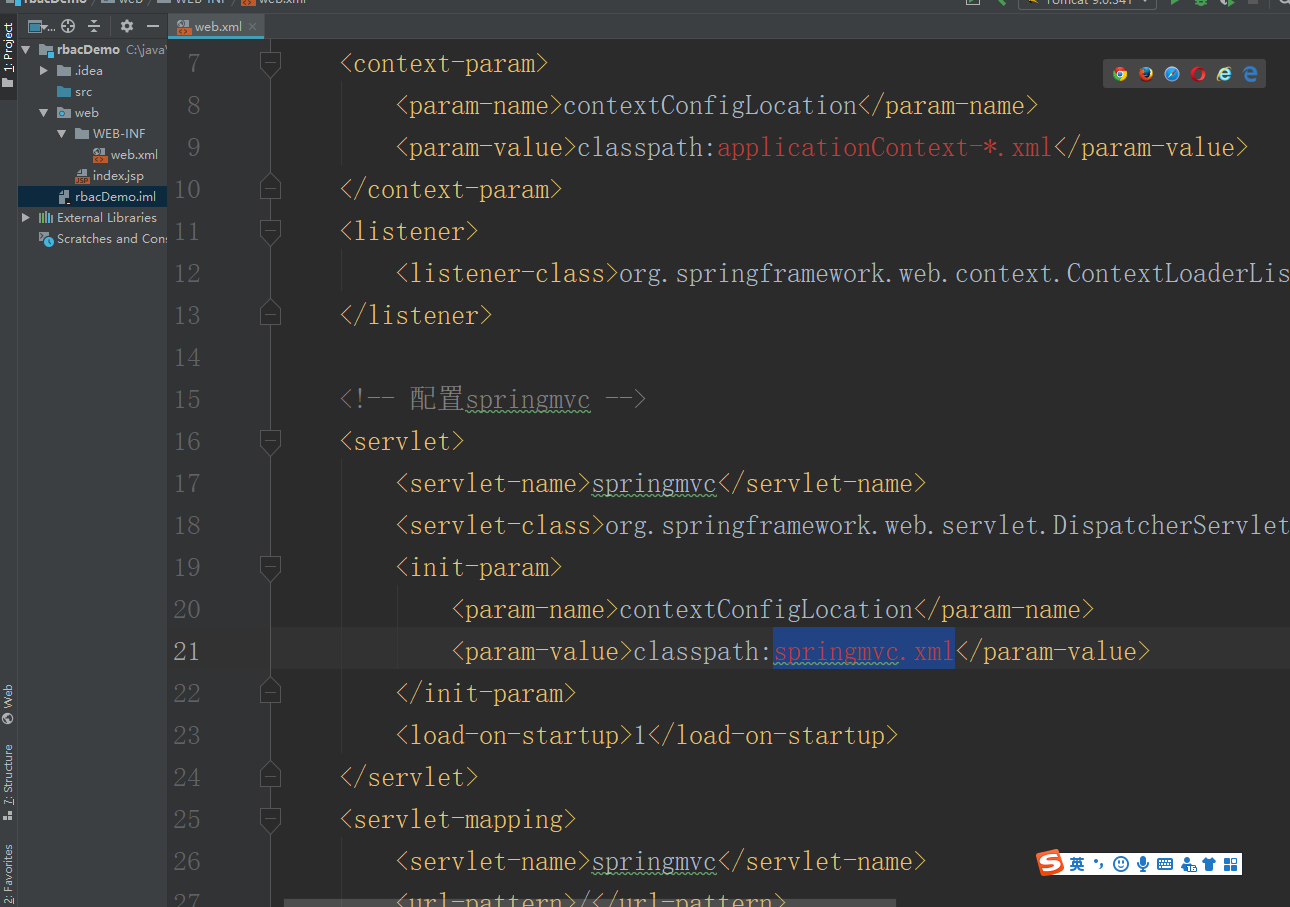Select the src folder
The height and width of the screenshot is (907, 1290).
pyautogui.click(x=83, y=91)
